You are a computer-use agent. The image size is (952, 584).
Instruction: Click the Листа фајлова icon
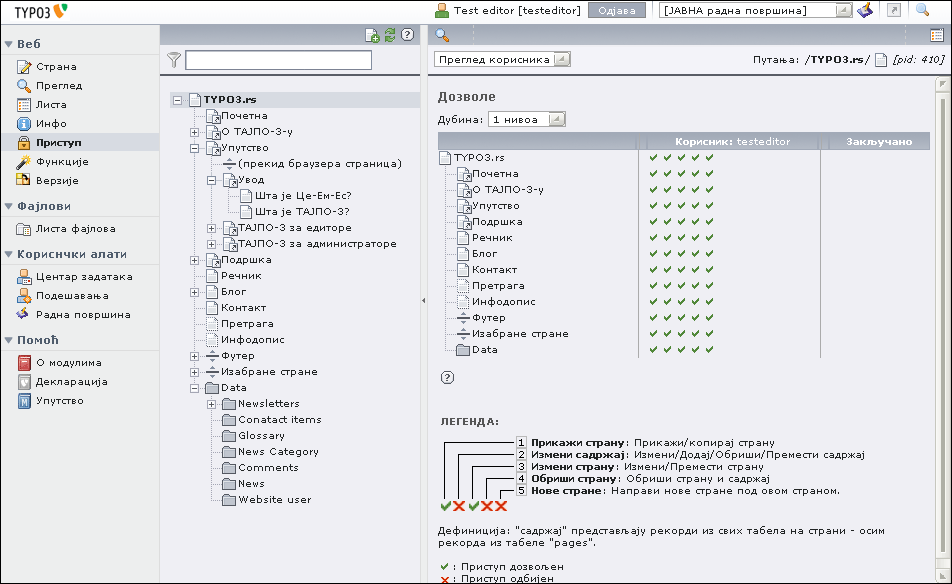click(x=24, y=229)
